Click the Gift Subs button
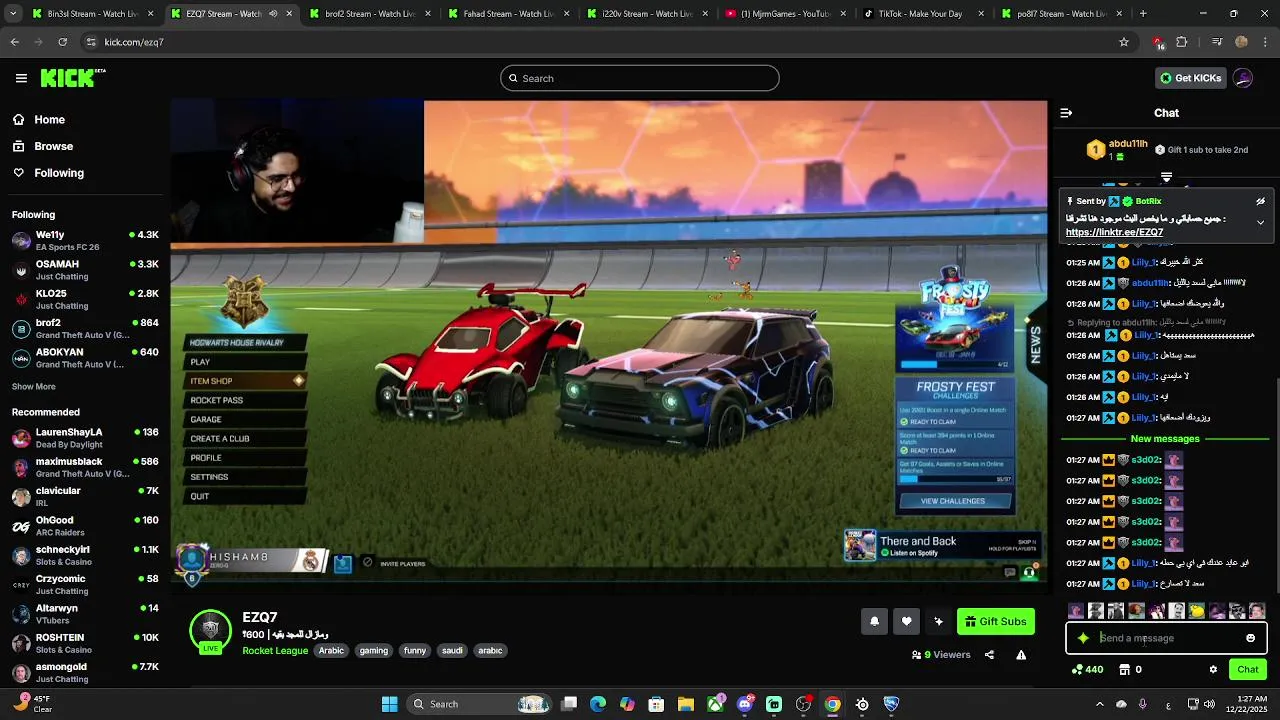Screen dimensions: 1280x720 pyautogui.click(x=995, y=621)
